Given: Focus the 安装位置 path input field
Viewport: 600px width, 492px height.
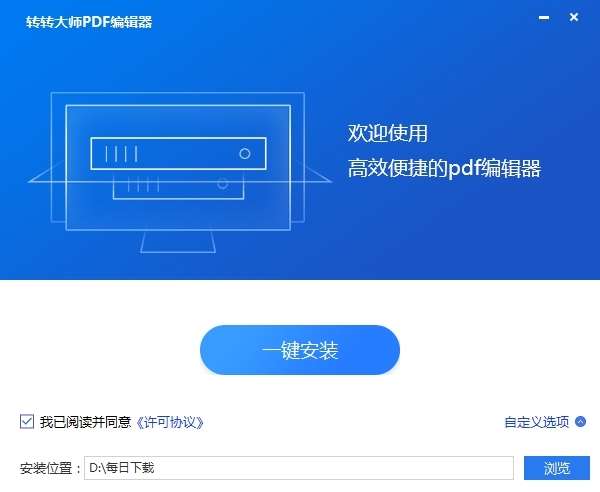Looking at the screenshot, I should tap(299, 468).
